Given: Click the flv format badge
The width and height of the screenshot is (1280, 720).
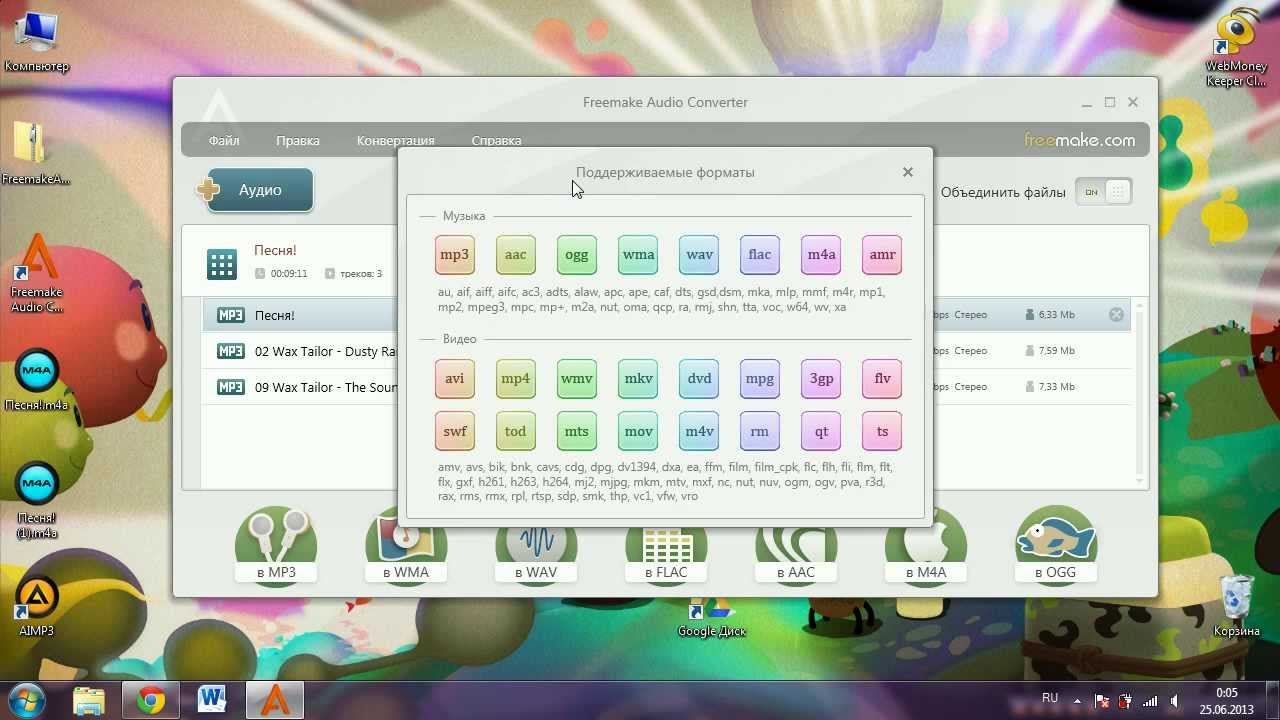Looking at the screenshot, I should (x=882, y=378).
